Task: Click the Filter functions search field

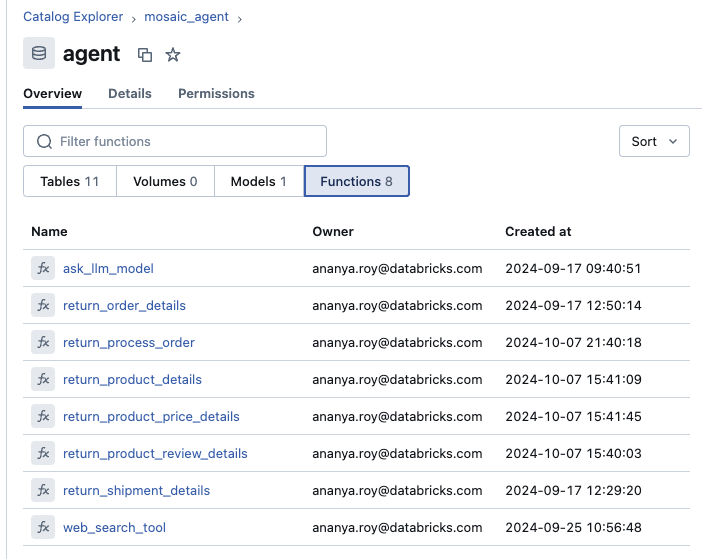Action: pyautogui.click(x=175, y=141)
